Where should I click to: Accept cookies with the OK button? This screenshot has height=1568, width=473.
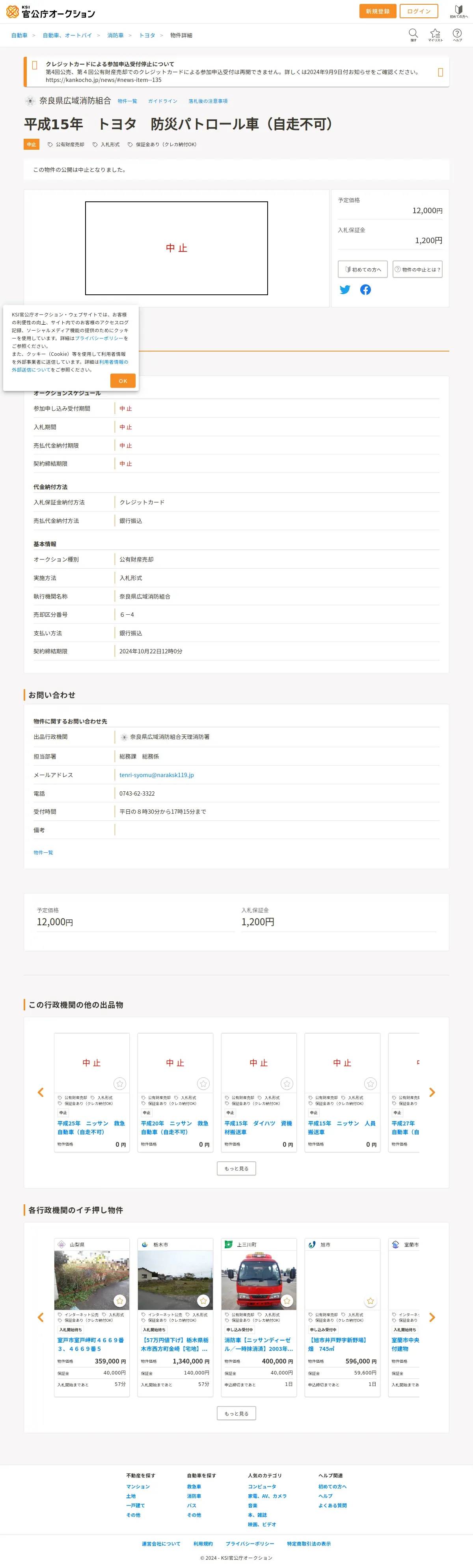click(x=123, y=381)
